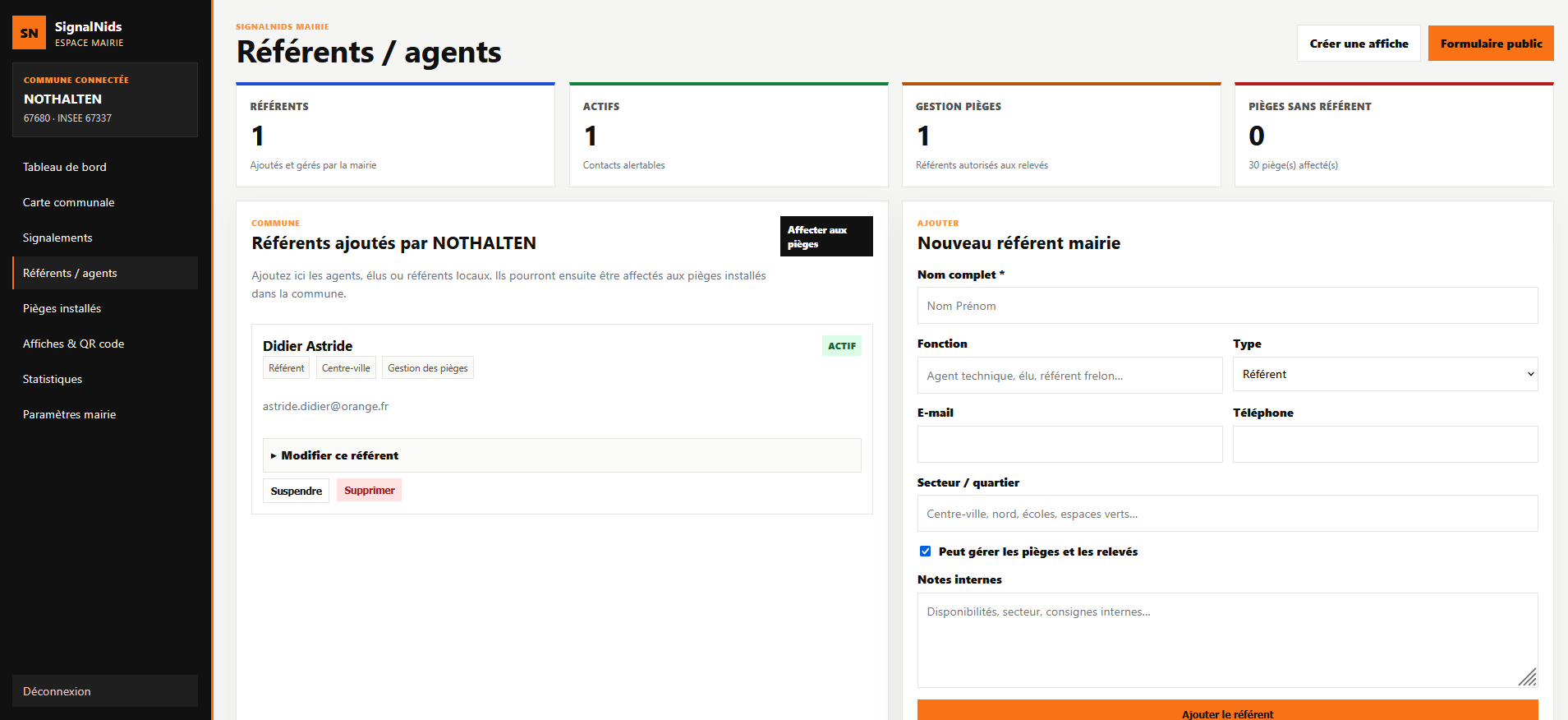Viewport: 1568px width, 720px height.
Task: Click 'Créer une affiche' button
Action: pyautogui.click(x=1359, y=44)
